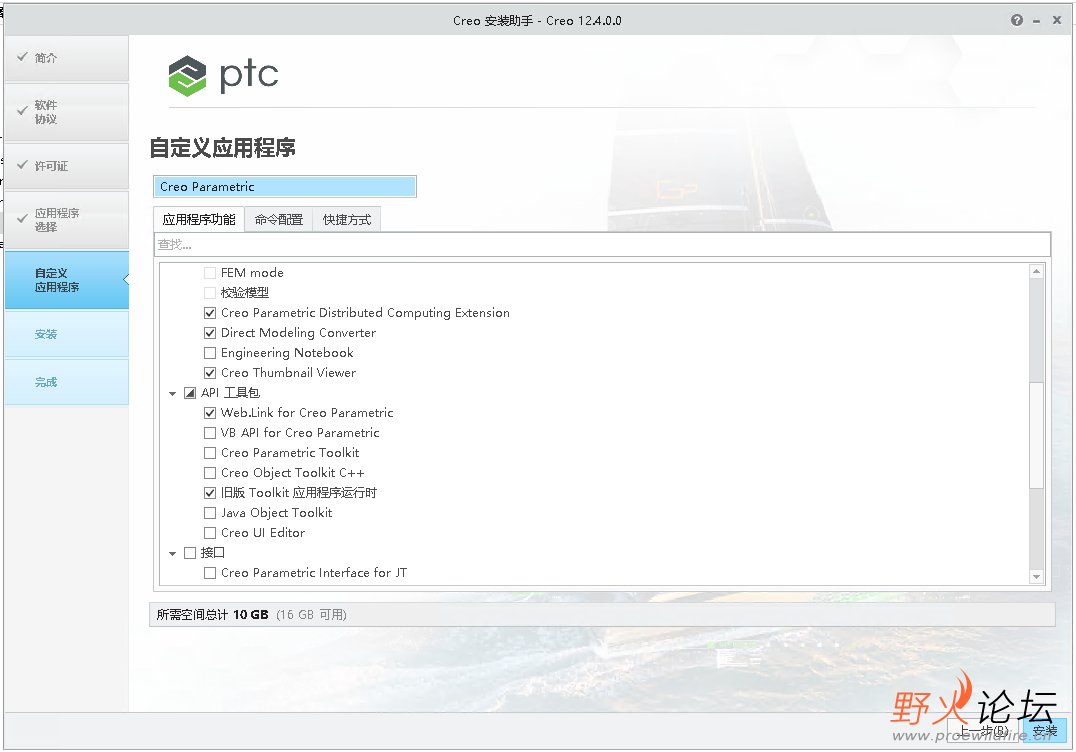This screenshot has height=752, width=1076.
Task: Toggle the API 工具包 group checkbox
Action: [x=190, y=393]
